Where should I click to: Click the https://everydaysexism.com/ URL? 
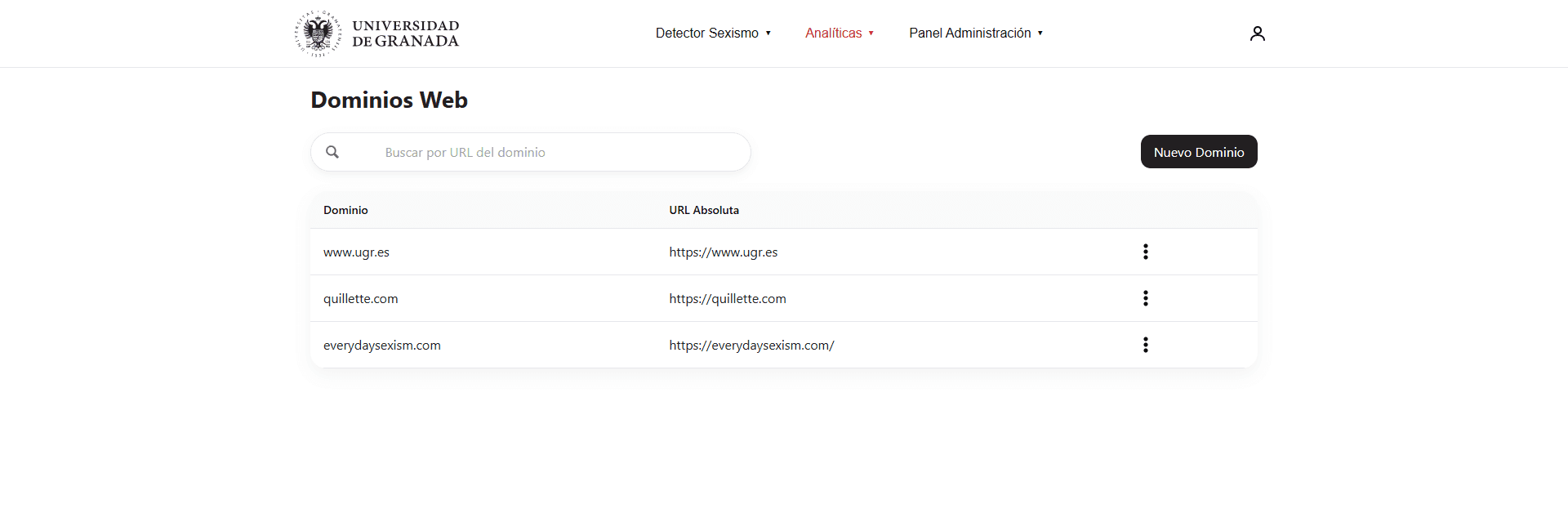(x=751, y=346)
